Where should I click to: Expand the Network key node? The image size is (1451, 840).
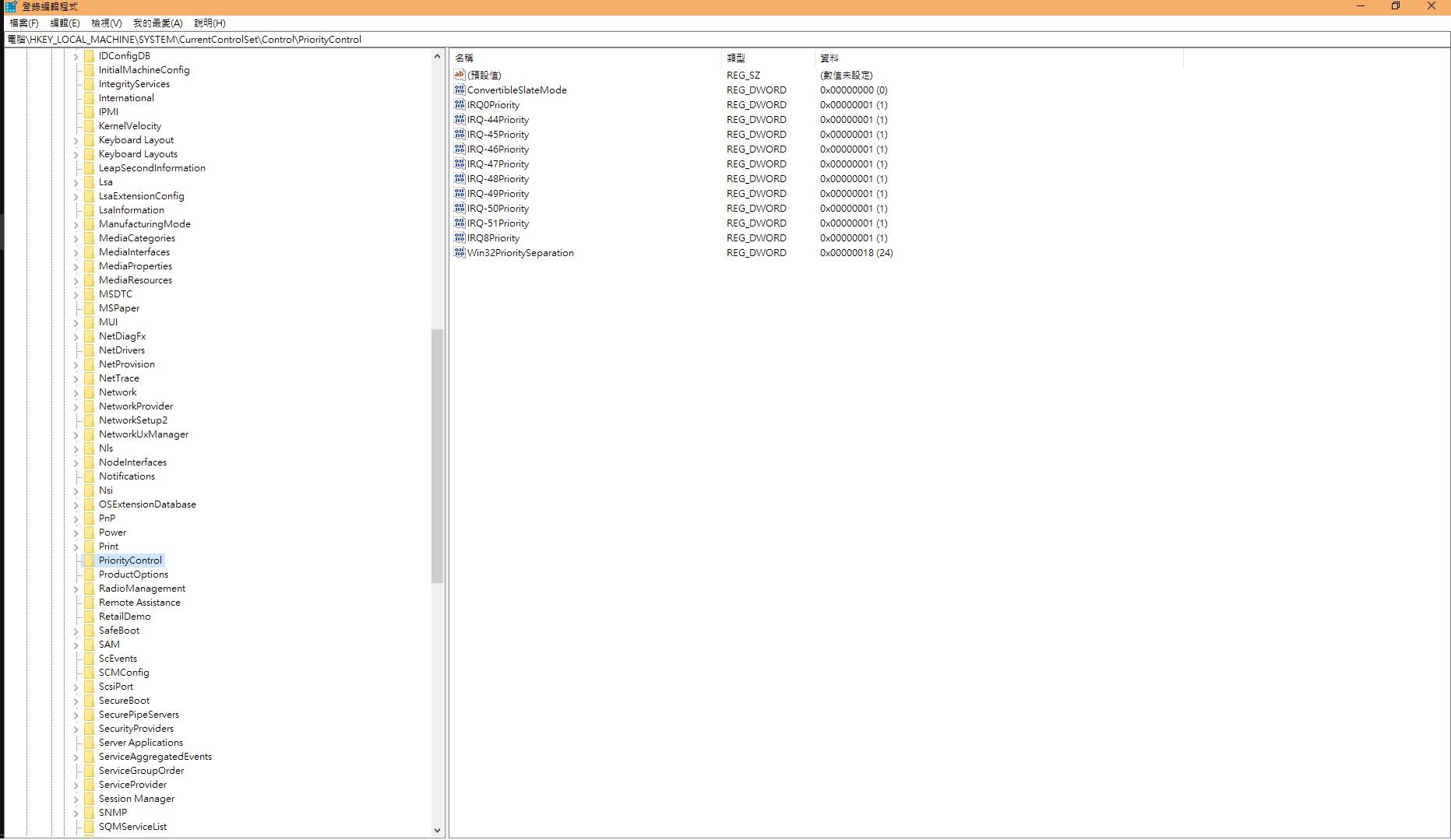(x=76, y=393)
